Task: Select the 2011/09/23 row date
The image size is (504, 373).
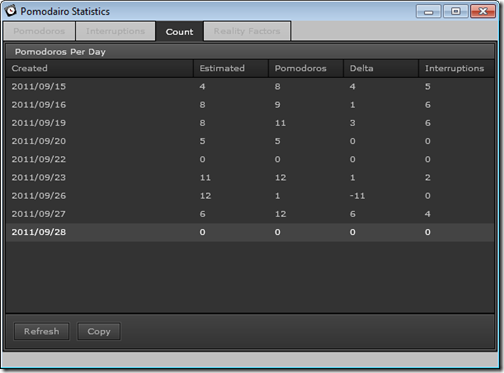Action: (39, 178)
